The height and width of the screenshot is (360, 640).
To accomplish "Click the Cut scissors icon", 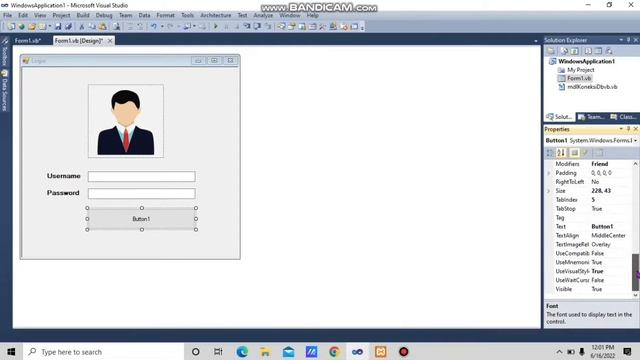I will pos(82,27).
